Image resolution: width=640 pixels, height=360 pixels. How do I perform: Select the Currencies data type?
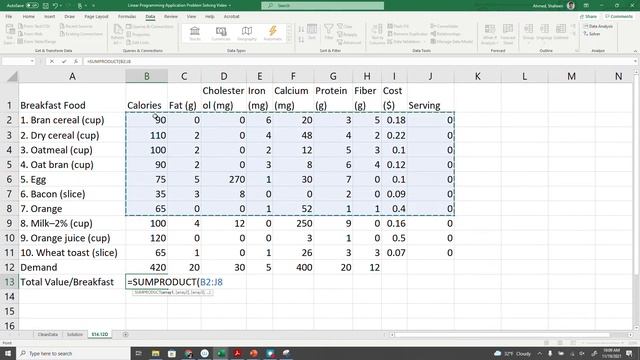pos(221,33)
